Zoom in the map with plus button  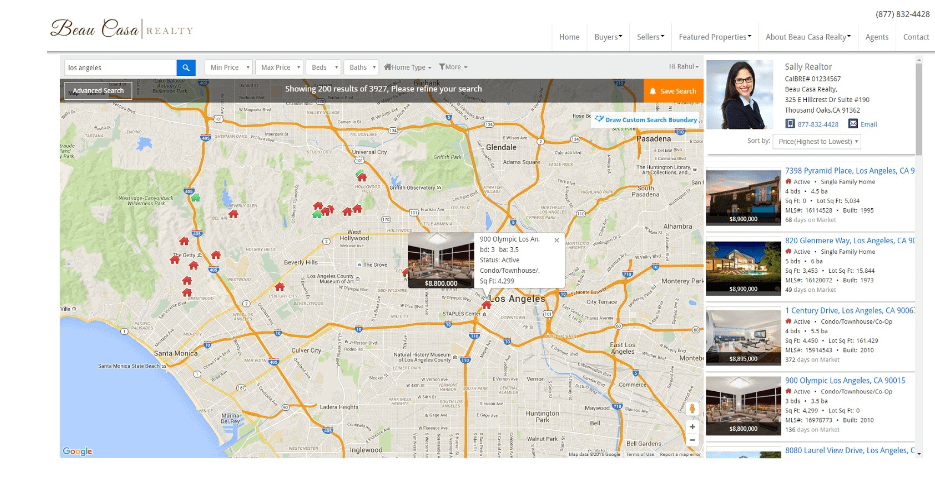pos(692,427)
